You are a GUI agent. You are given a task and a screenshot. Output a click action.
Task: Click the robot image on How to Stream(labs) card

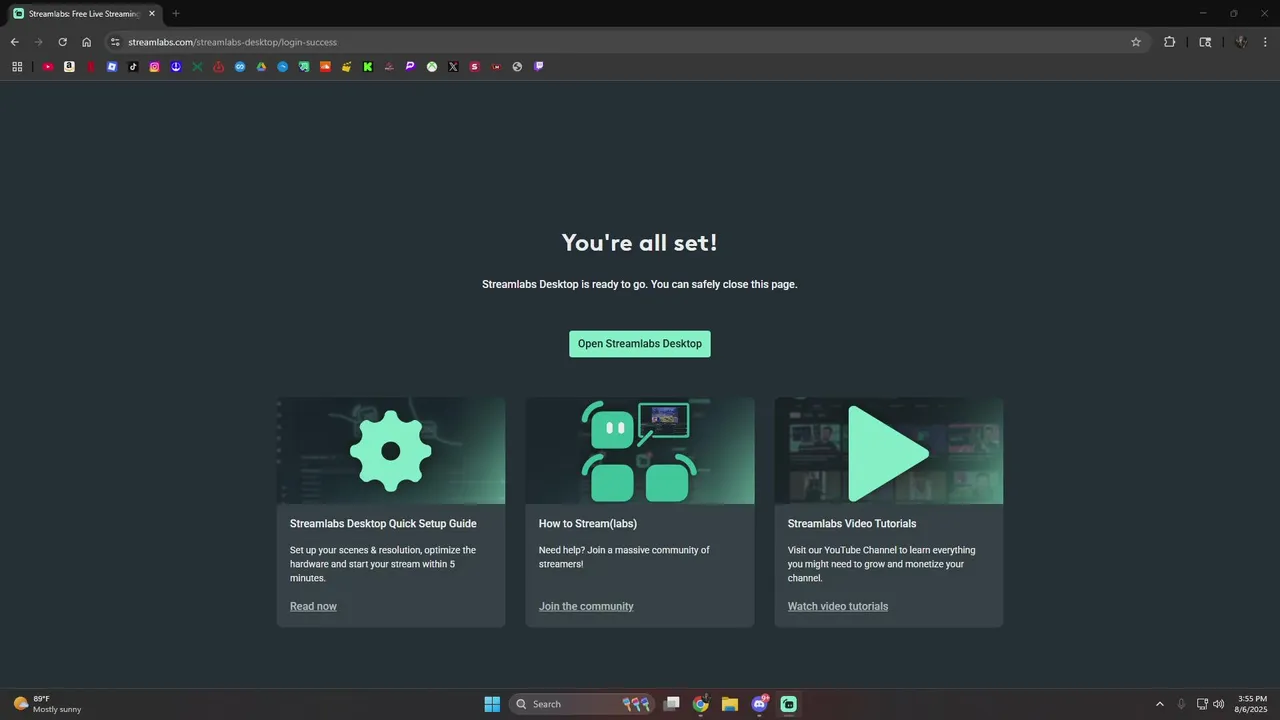tap(639, 451)
